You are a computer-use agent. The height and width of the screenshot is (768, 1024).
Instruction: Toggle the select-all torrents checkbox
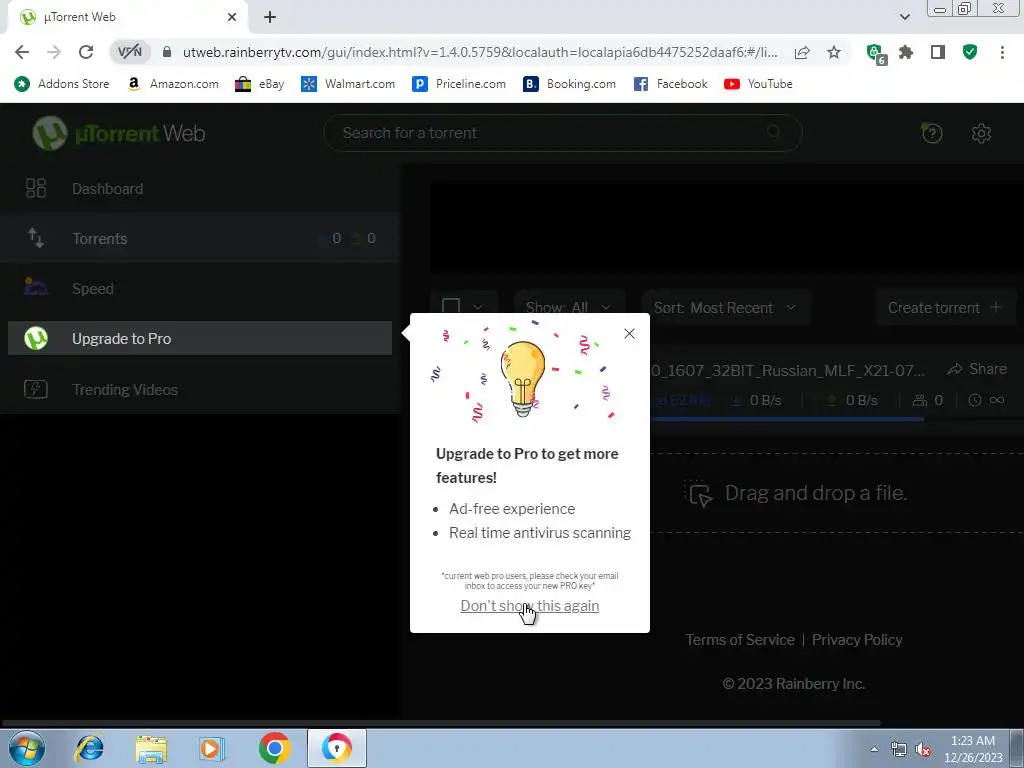click(451, 307)
